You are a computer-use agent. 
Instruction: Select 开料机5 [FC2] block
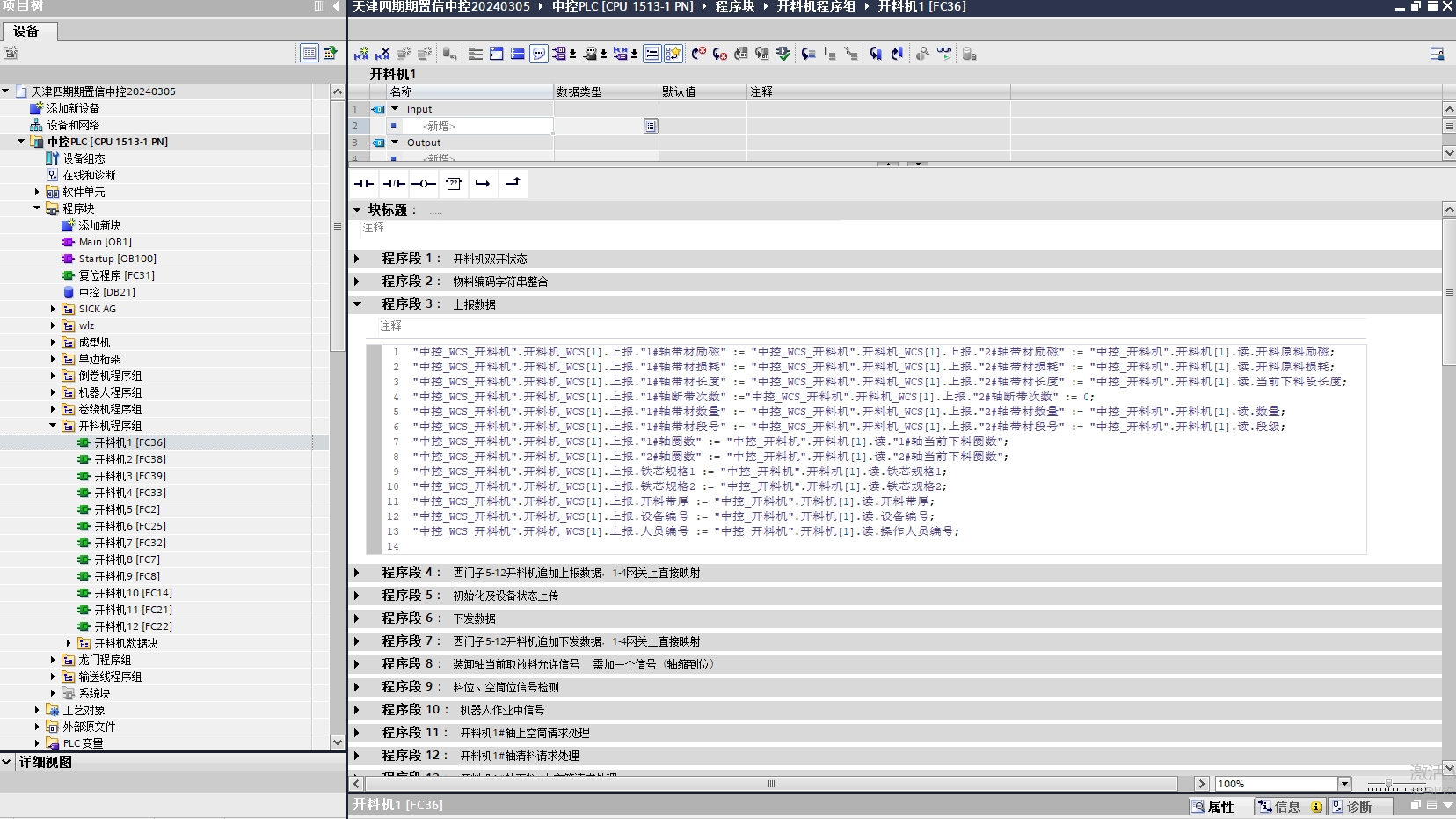pos(127,509)
